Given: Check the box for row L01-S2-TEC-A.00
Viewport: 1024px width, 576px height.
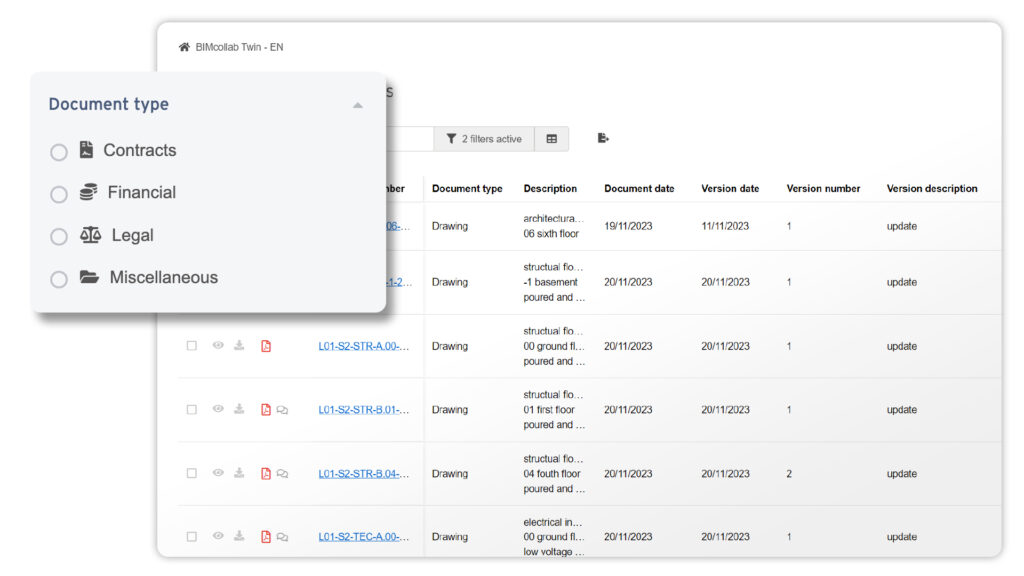Looking at the screenshot, I should click(x=192, y=537).
